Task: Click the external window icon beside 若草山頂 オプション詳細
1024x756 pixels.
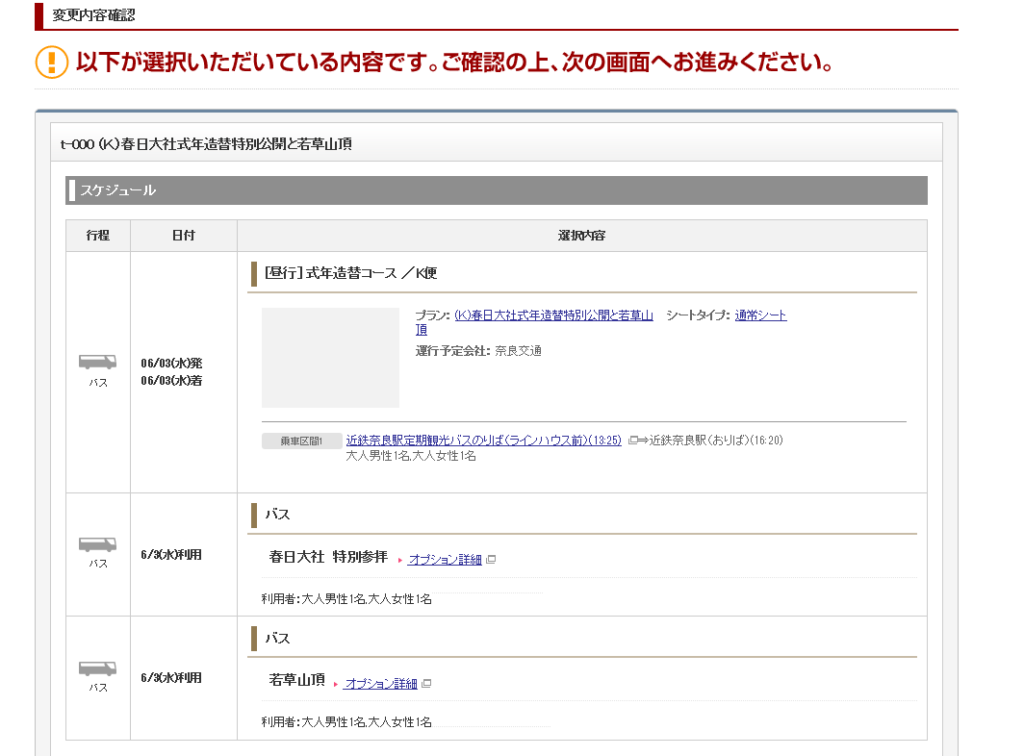Action: [x=426, y=684]
